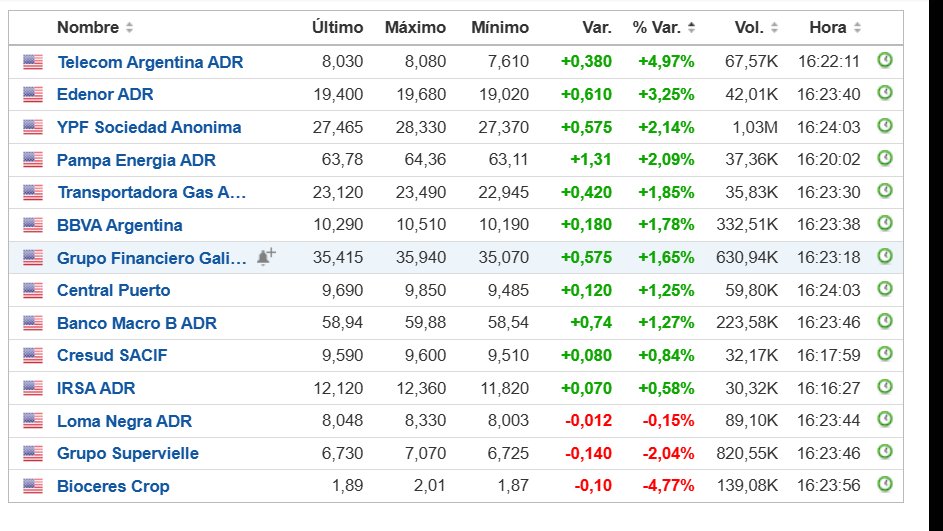
Task: Click US flag icon beside Pampa Energia ADR
Action: 33,160
